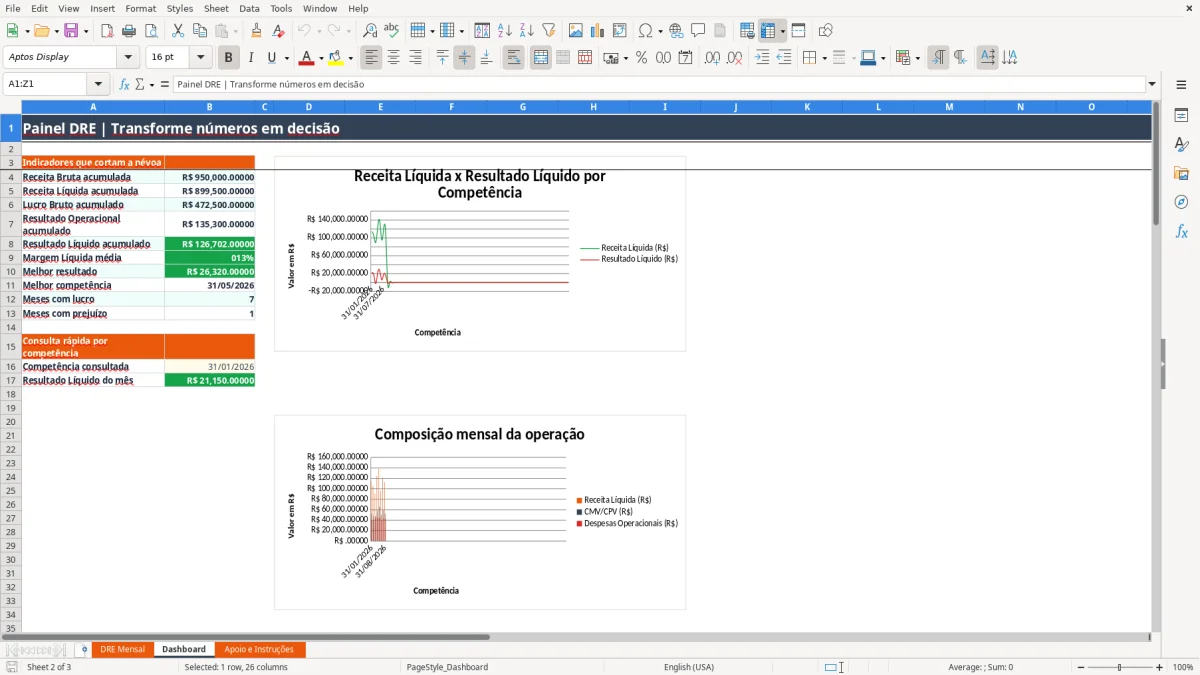Viewport: 1200px width, 675px height.
Task: Open the Data menu
Action: coord(249,8)
